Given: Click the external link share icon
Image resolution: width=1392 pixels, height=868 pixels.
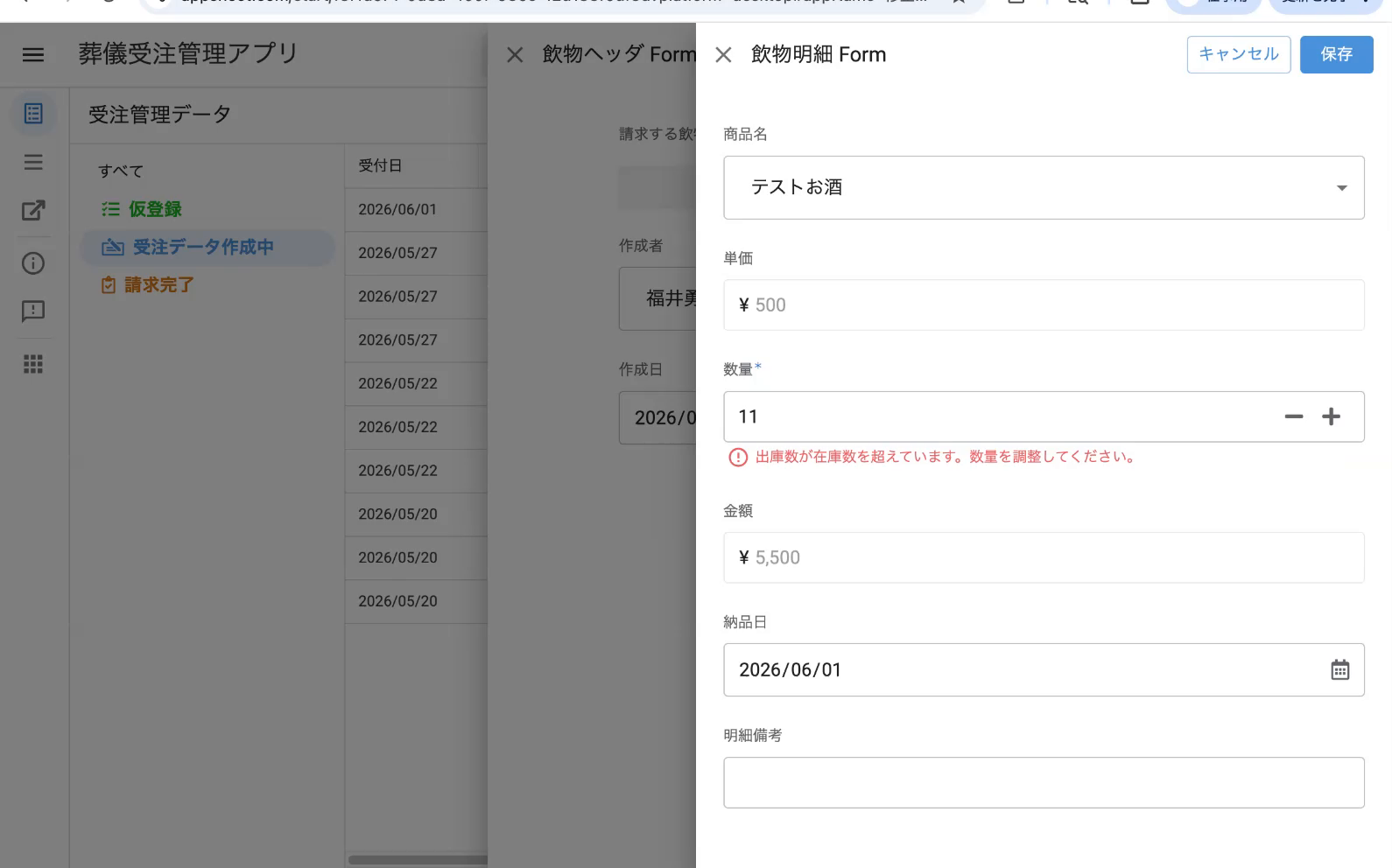Looking at the screenshot, I should tap(33, 211).
